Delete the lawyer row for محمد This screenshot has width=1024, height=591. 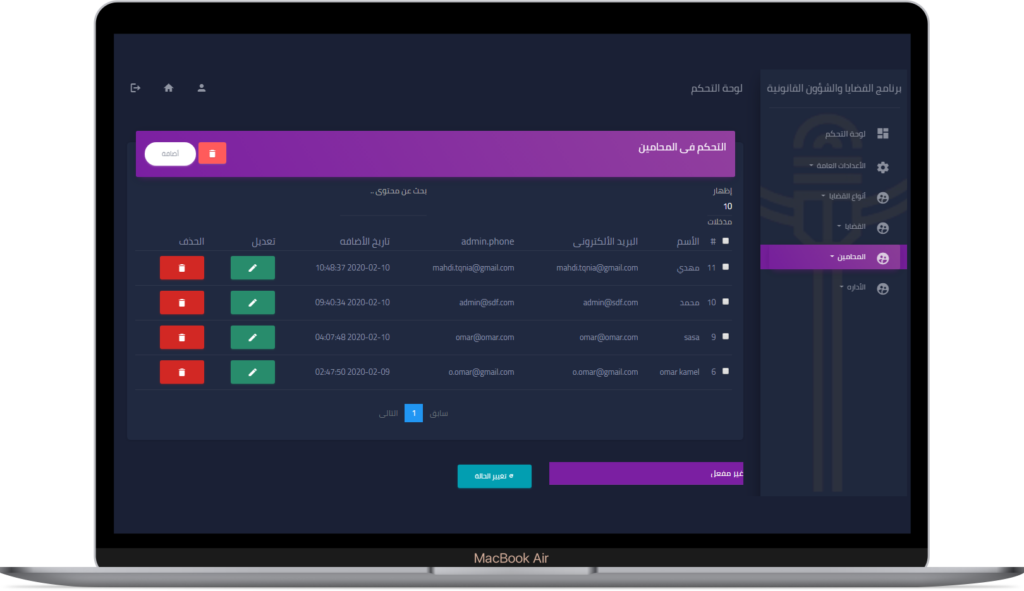click(181, 302)
